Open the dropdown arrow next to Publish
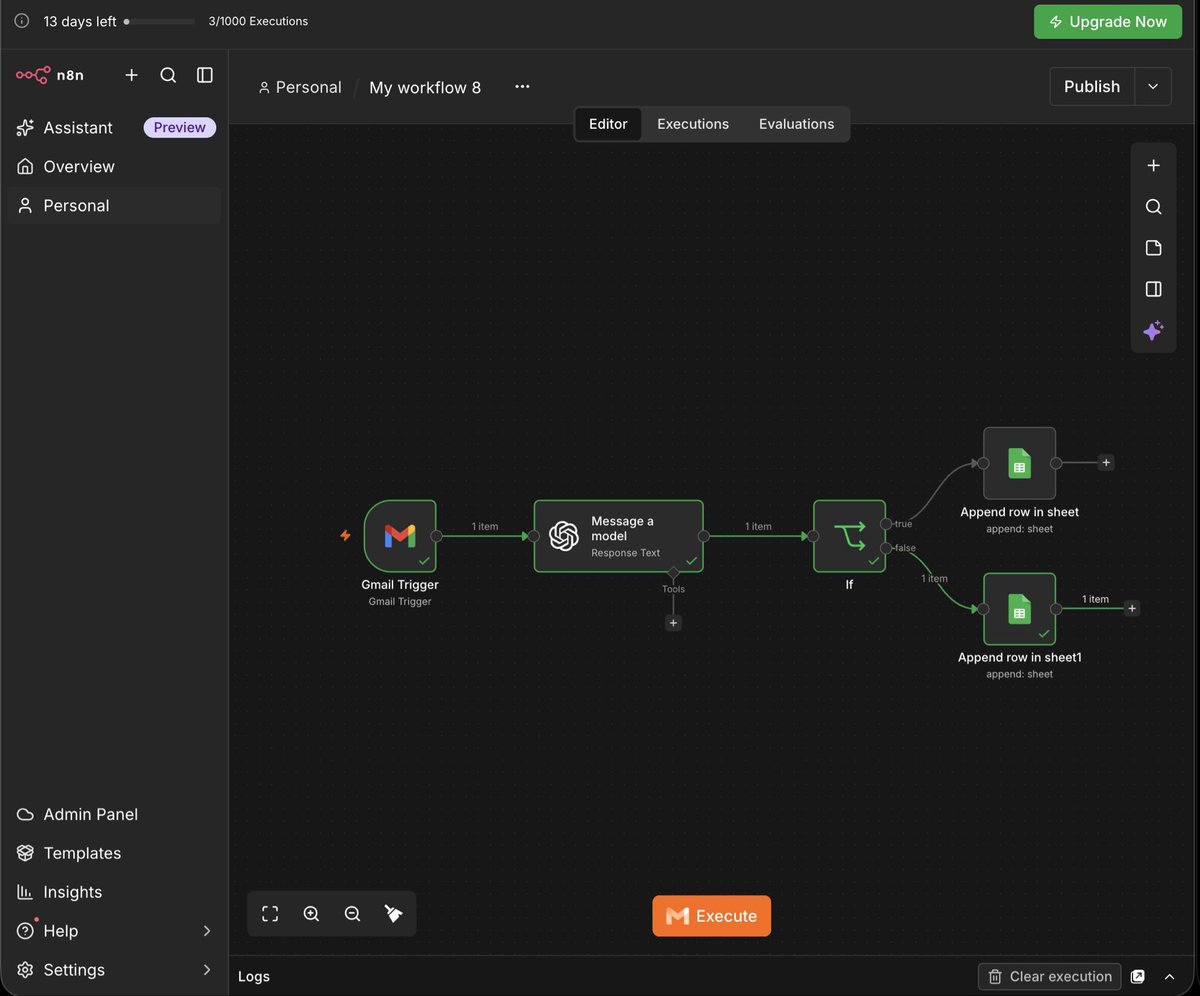This screenshot has width=1200, height=996. click(1153, 87)
